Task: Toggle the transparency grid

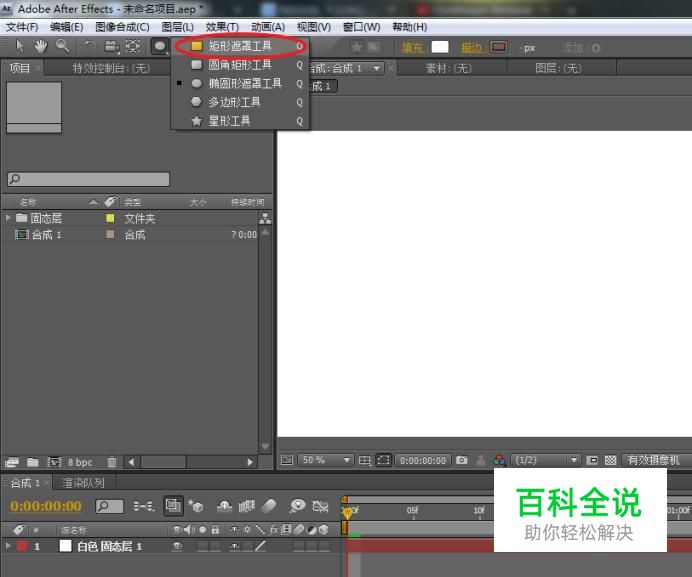Action: click(610, 460)
